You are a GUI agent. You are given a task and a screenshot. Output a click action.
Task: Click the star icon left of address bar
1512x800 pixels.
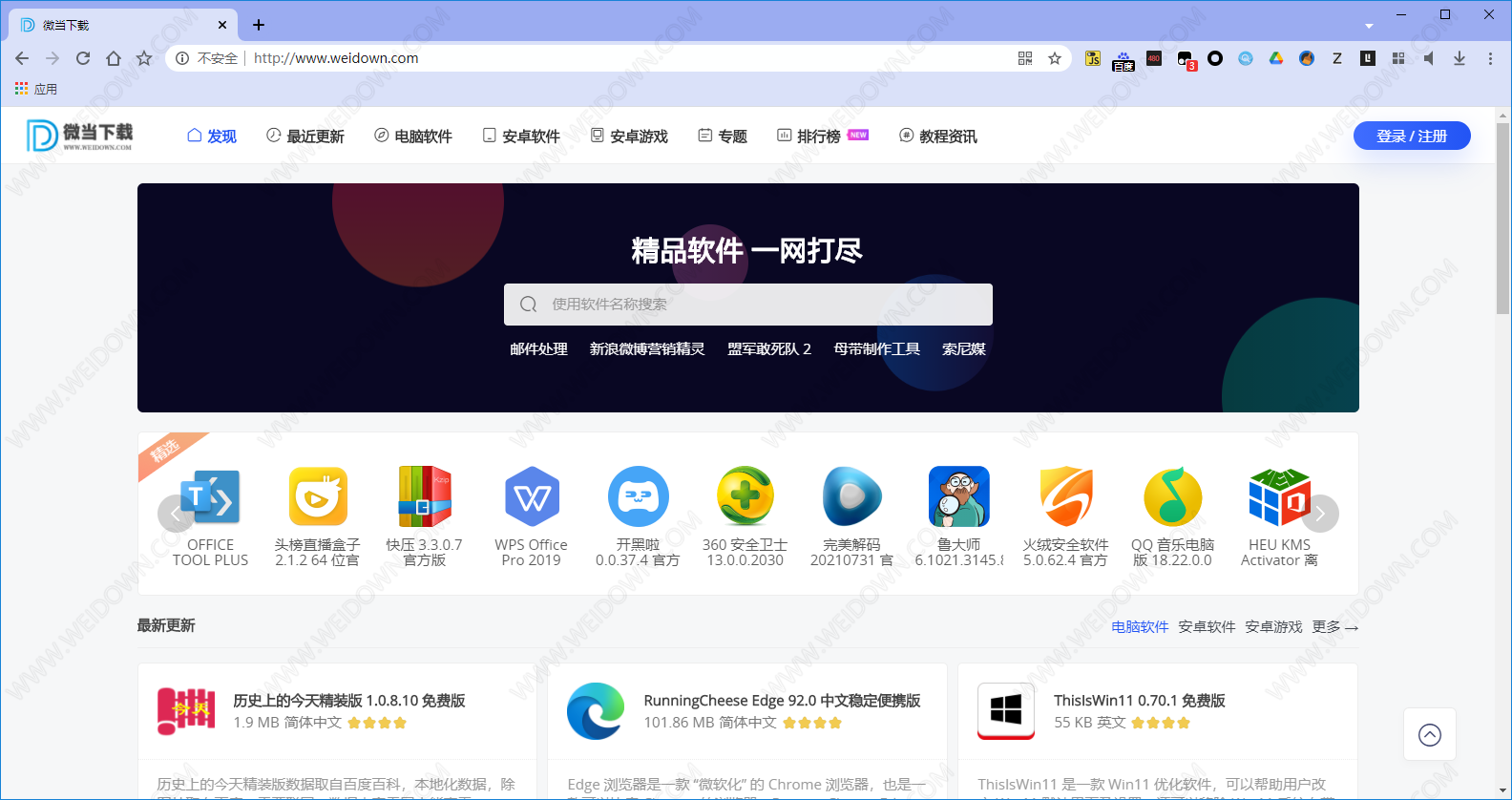[144, 58]
